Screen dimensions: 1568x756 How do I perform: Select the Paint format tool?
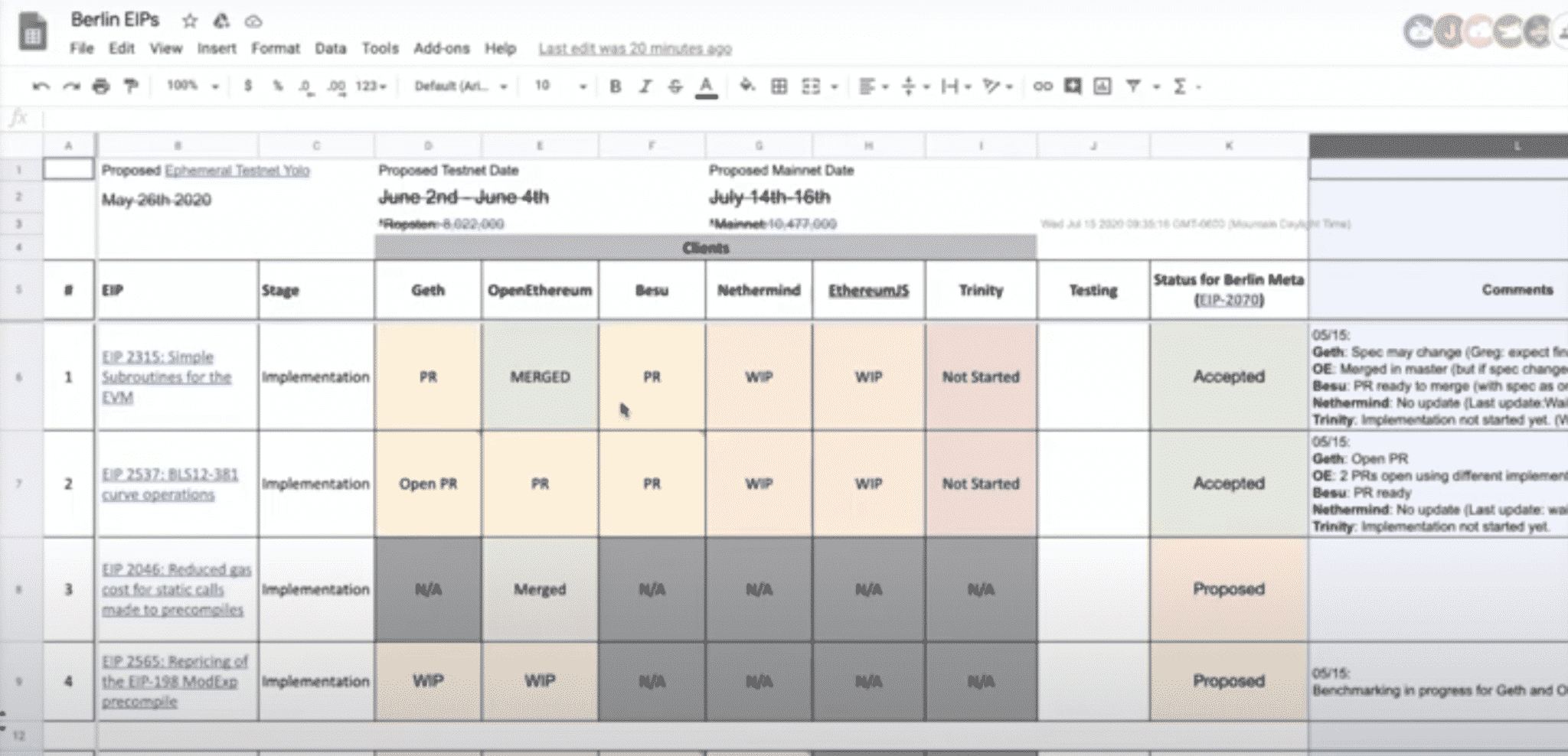tap(131, 86)
